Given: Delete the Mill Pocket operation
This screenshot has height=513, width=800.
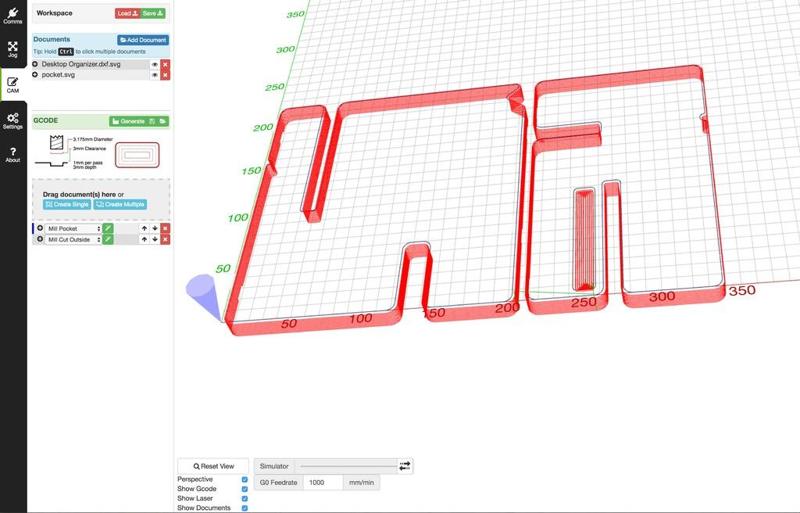Looking at the screenshot, I should (165, 229).
